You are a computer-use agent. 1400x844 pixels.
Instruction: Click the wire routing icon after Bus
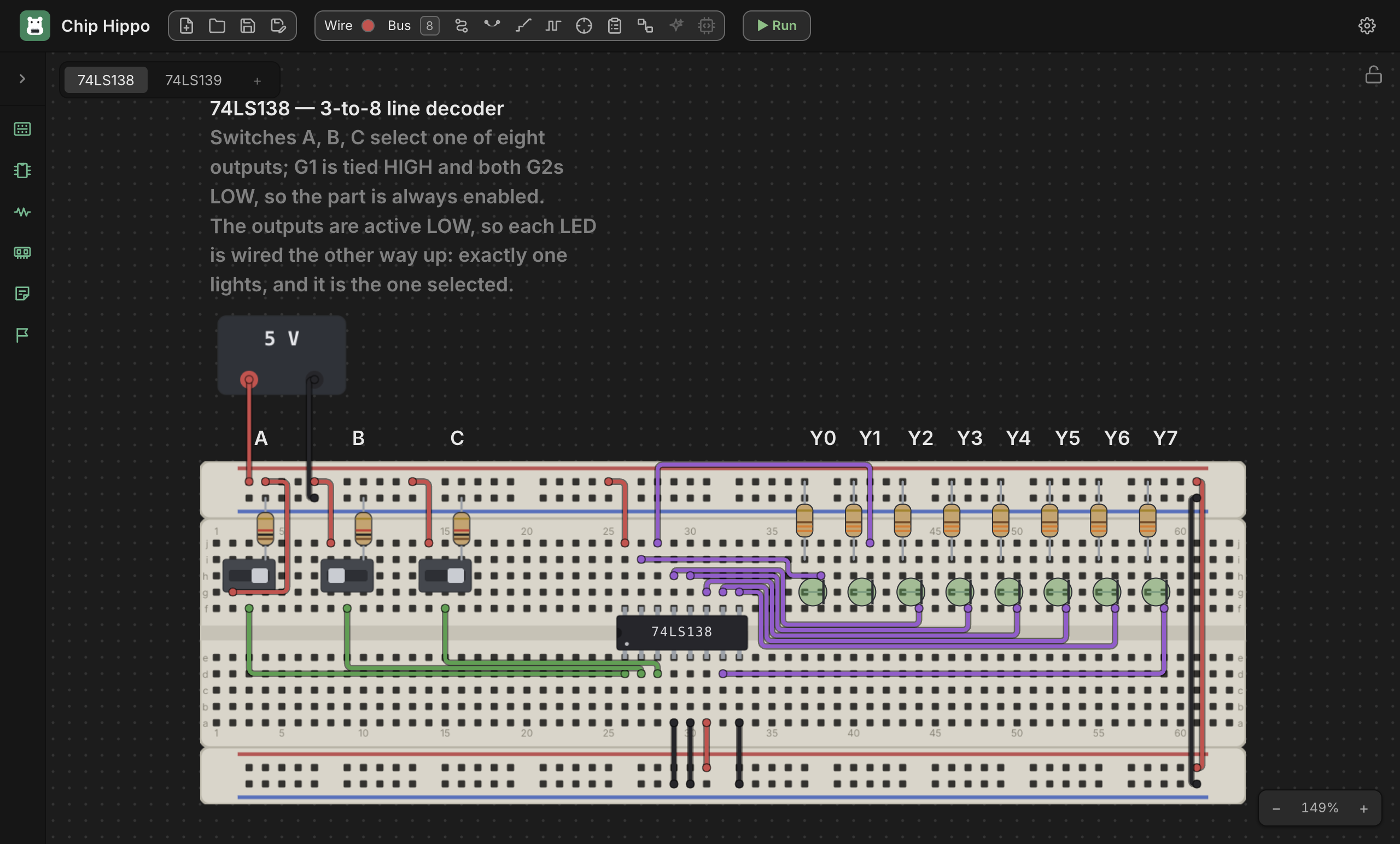pyautogui.click(x=462, y=26)
